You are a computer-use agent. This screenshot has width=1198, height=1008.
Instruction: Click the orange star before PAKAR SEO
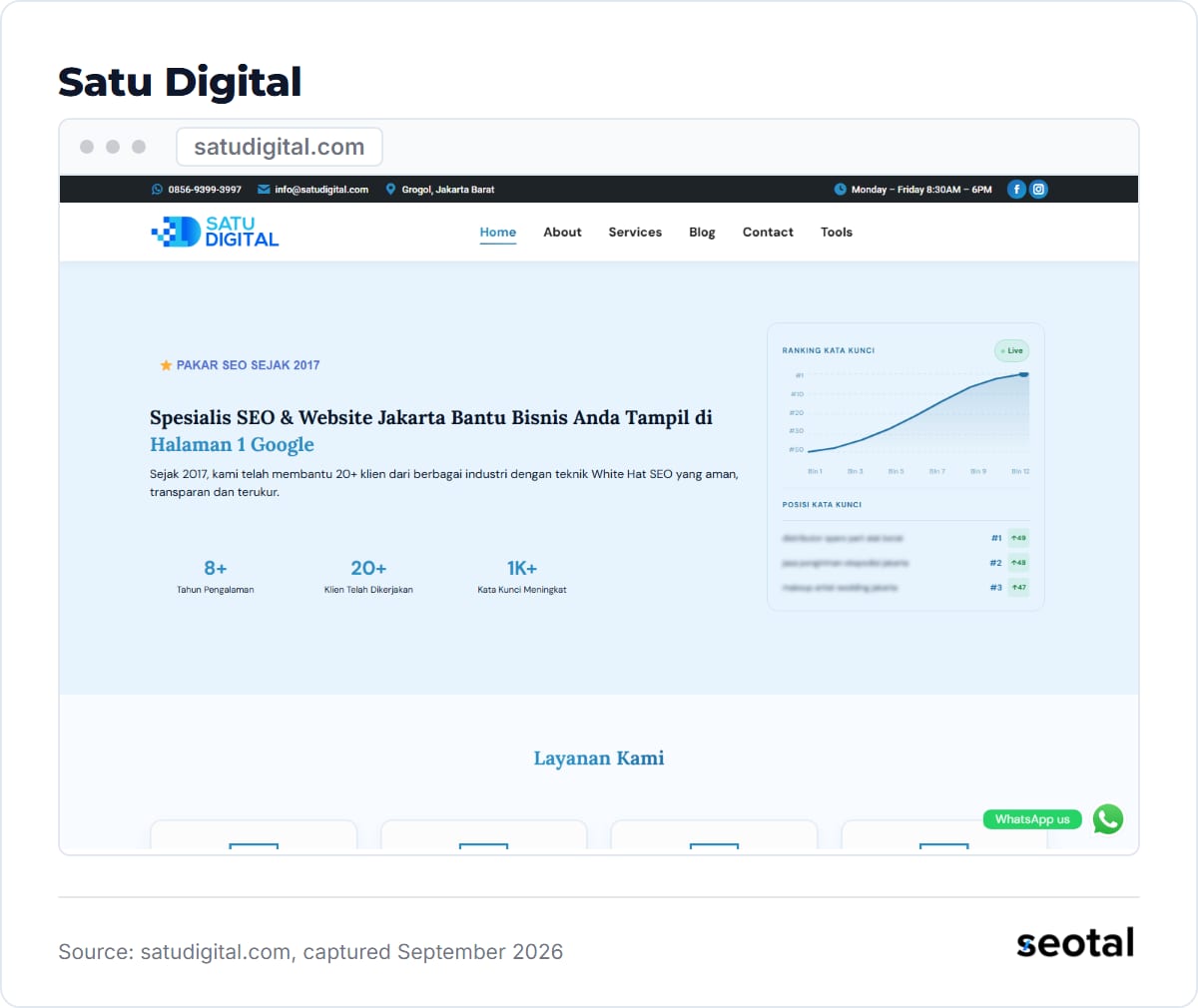(x=166, y=365)
